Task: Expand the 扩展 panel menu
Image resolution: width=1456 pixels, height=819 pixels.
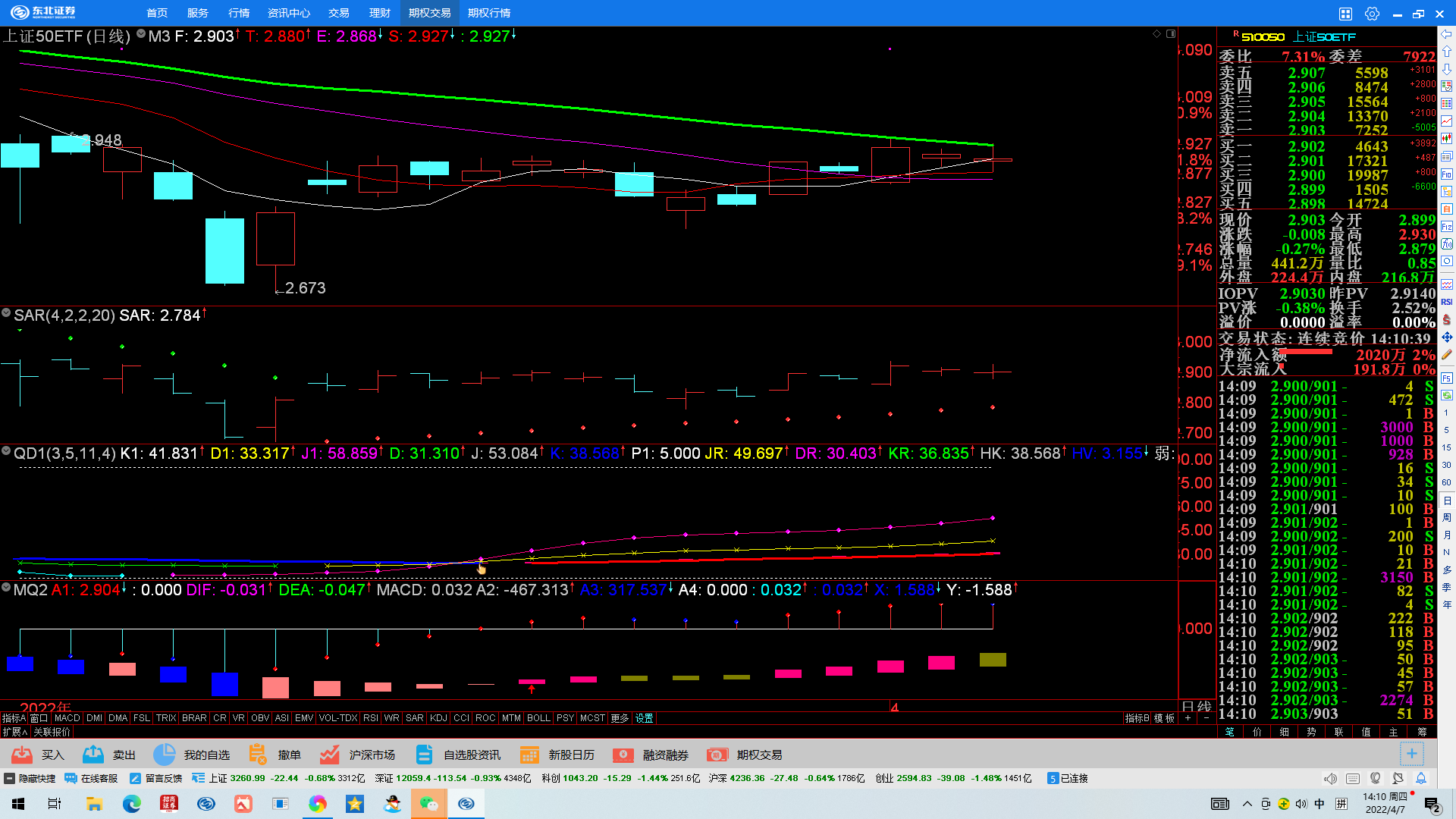Action: pos(14,732)
